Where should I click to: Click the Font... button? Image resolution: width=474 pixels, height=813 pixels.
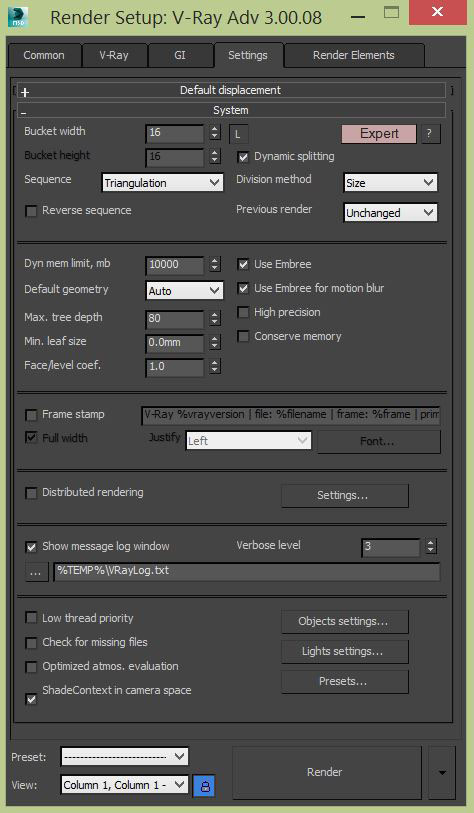[x=379, y=442]
